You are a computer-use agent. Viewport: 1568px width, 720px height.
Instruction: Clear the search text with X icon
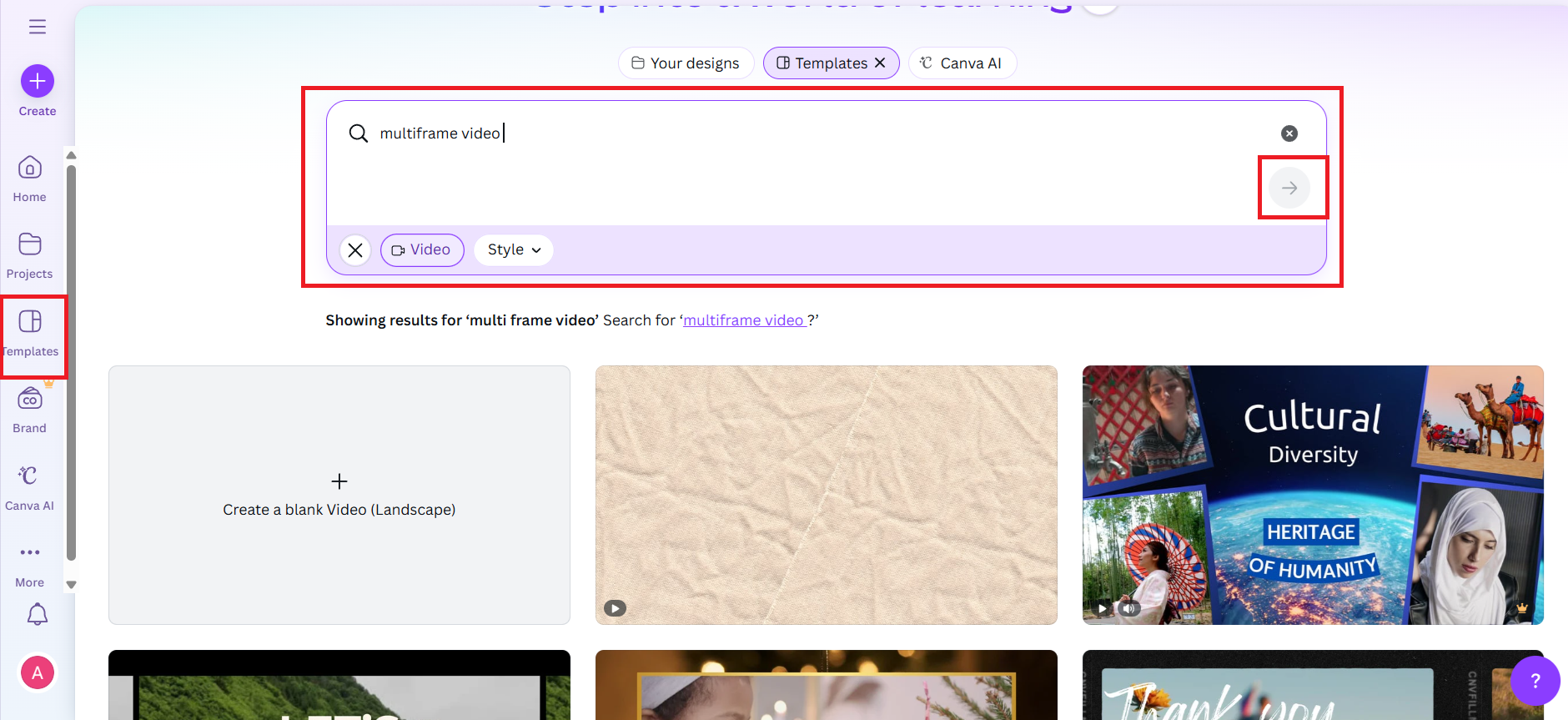(1289, 133)
